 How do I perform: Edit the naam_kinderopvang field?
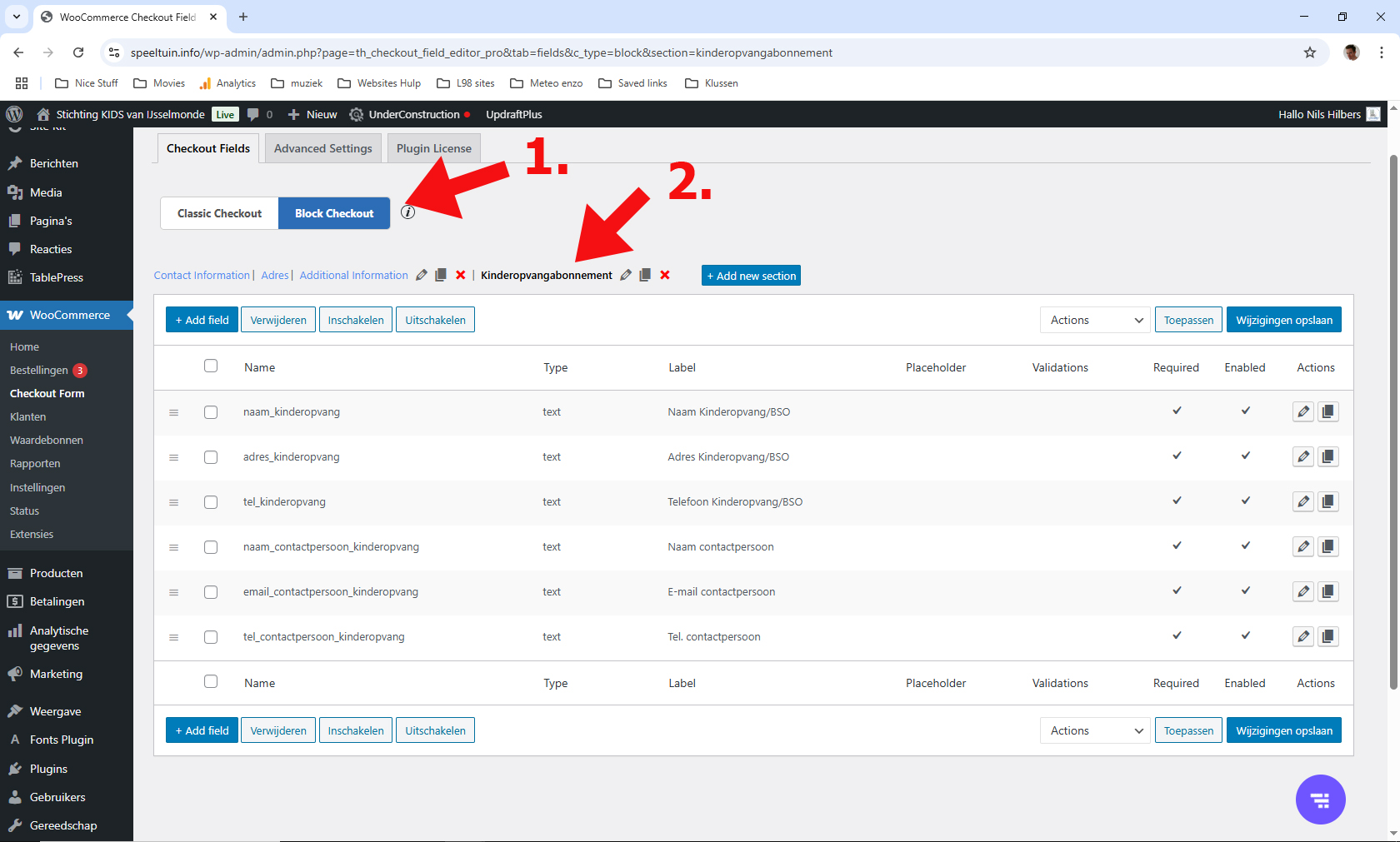[1303, 412]
